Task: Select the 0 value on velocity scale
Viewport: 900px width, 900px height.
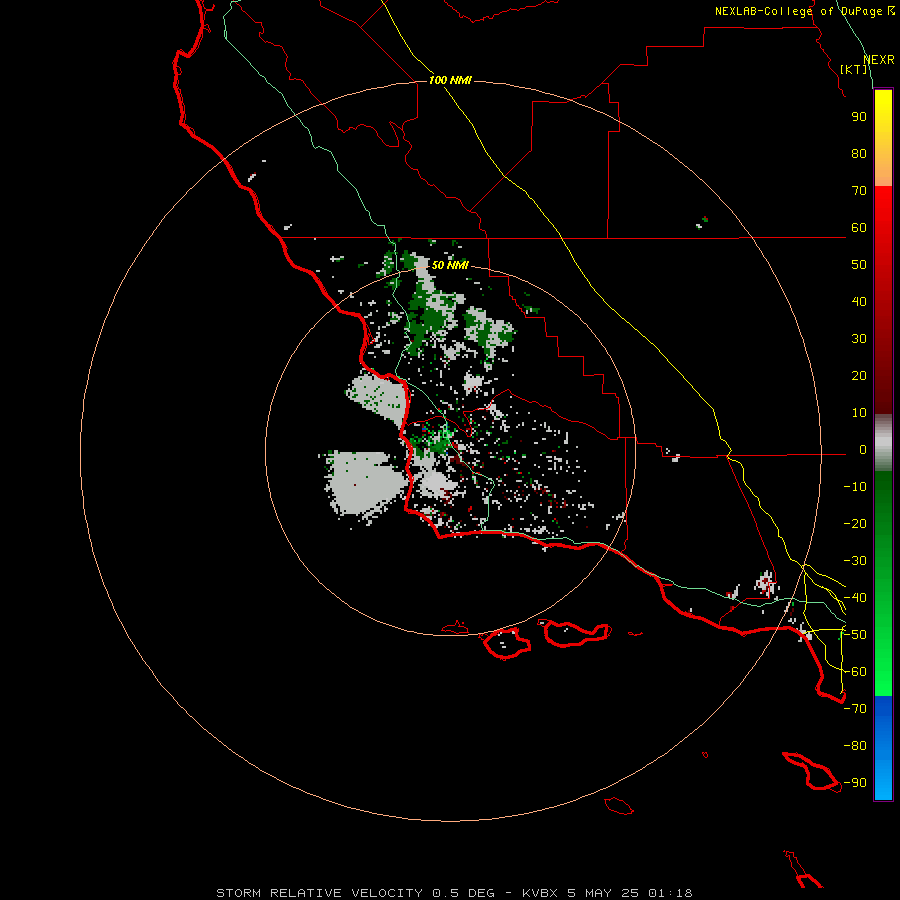Action: pos(863,450)
